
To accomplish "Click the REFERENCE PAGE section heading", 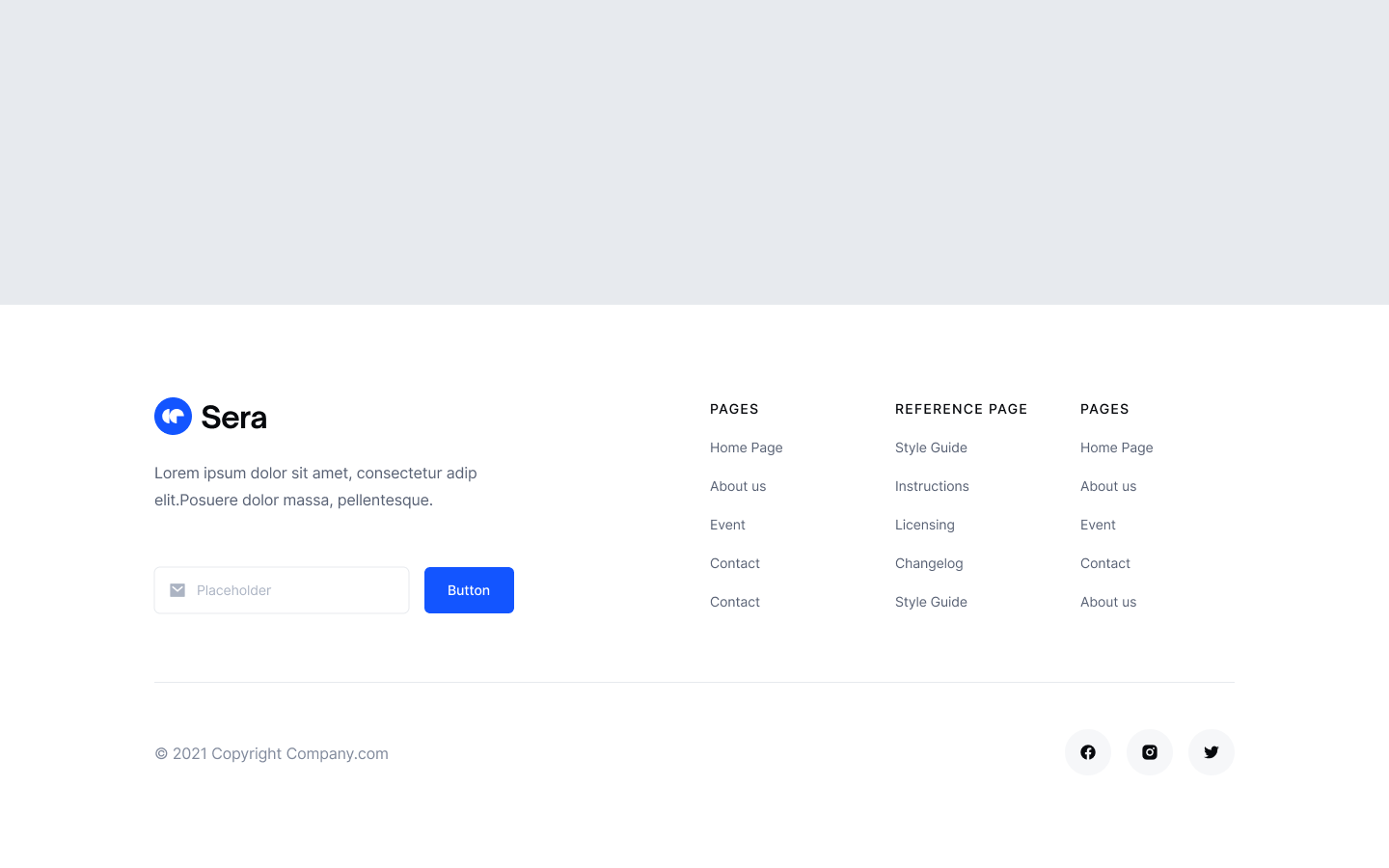I will tap(961, 409).
